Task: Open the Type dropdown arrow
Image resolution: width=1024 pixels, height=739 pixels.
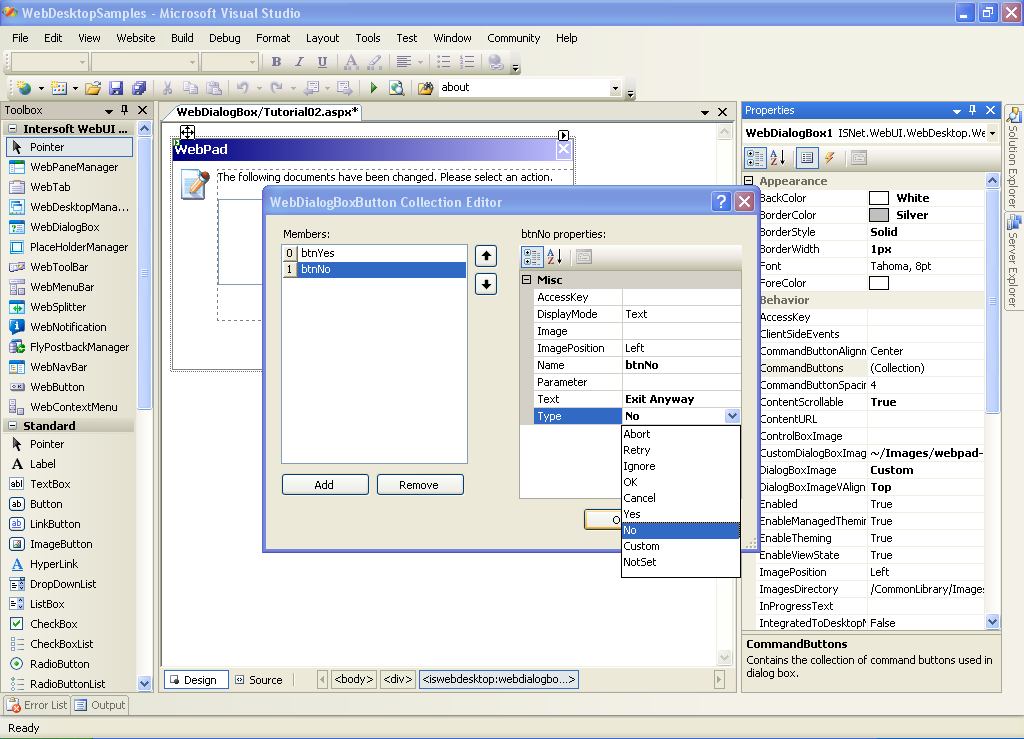Action: [732, 416]
